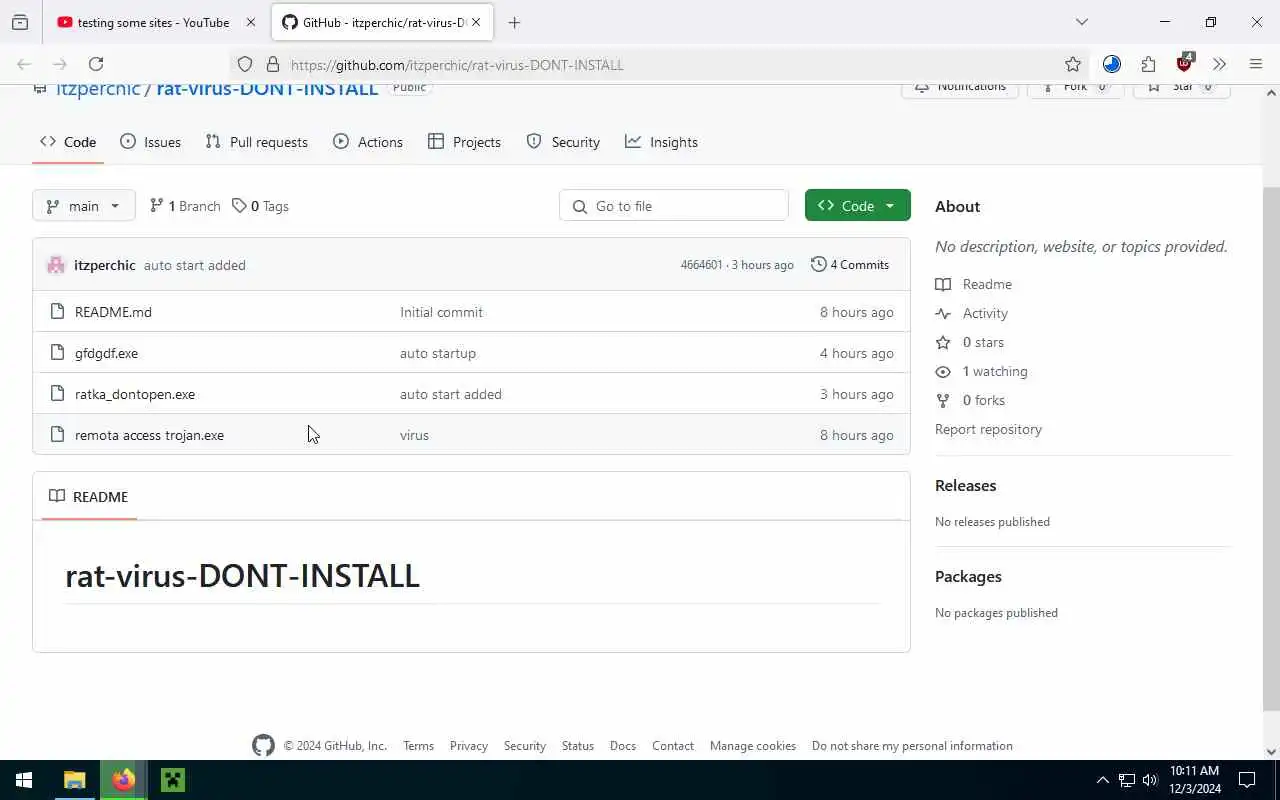Open a new browser tab
The width and height of the screenshot is (1280, 800).
pos(514,22)
